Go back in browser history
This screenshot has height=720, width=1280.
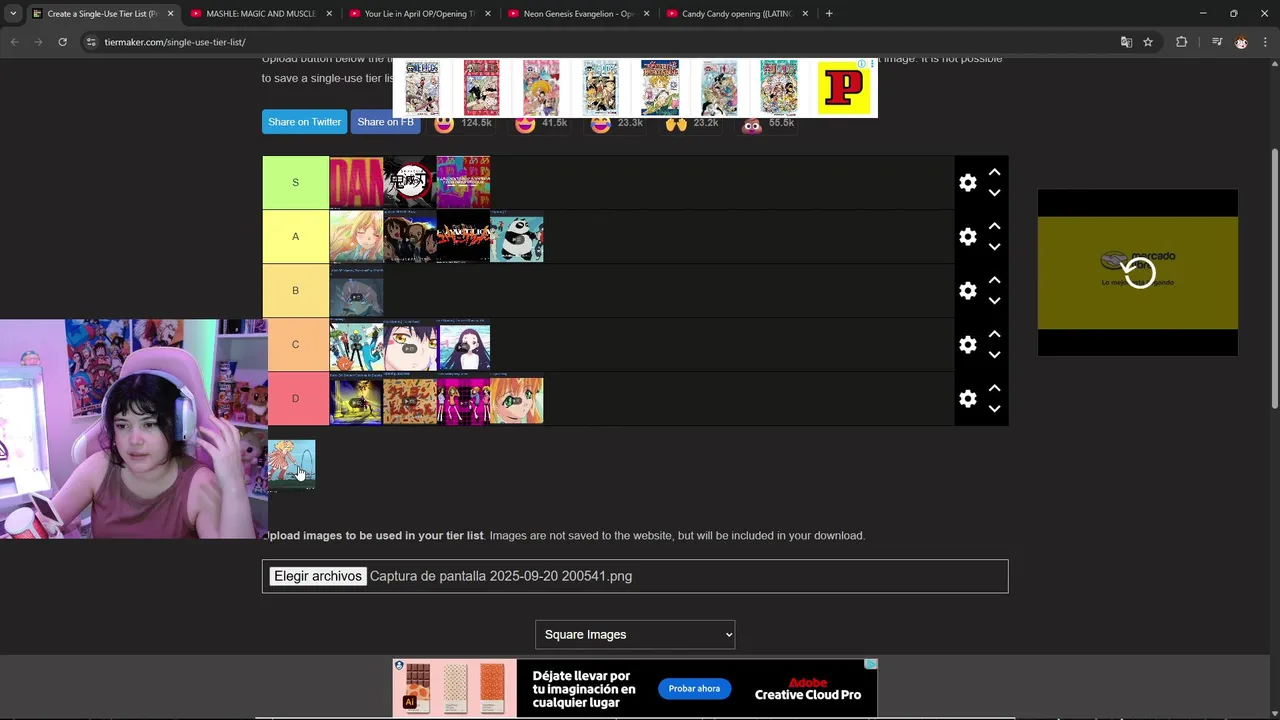(14, 42)
